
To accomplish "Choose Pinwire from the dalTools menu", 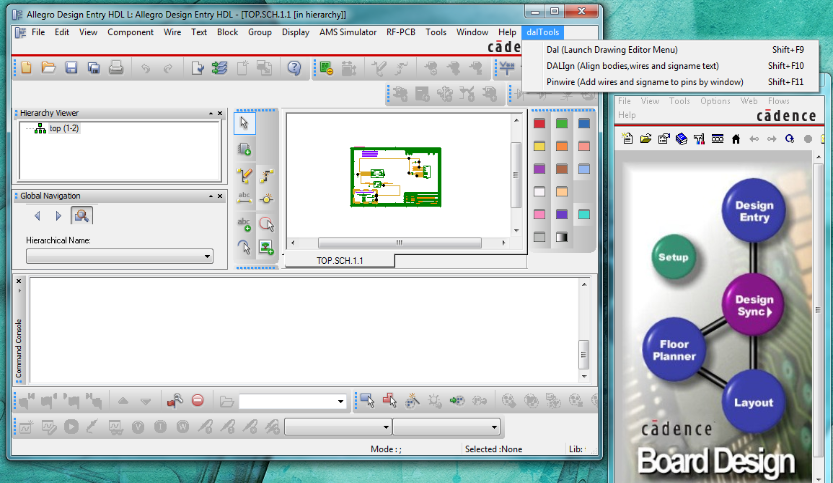I will 645,81.
